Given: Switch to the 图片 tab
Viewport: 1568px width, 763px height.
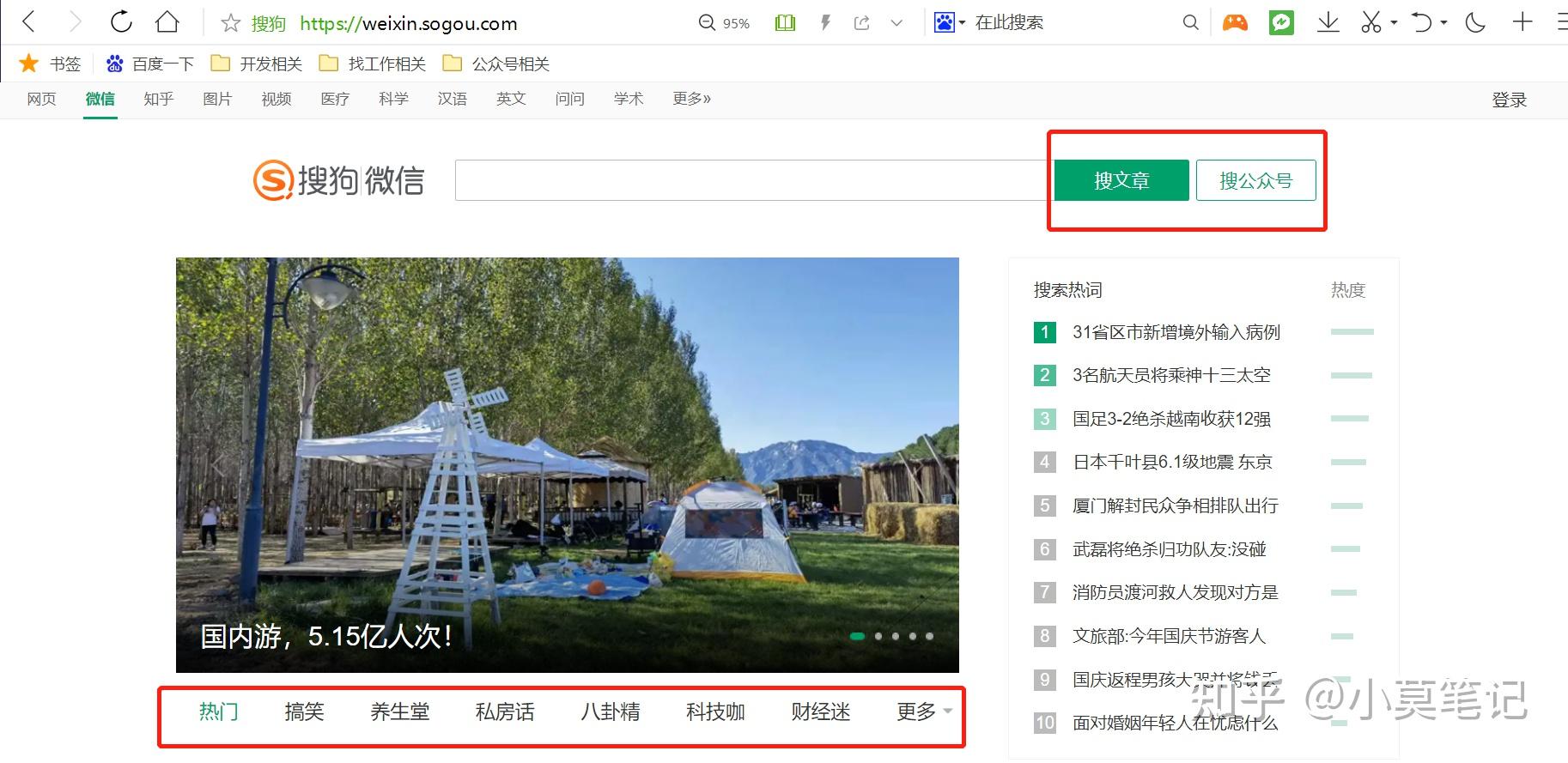Looking at the screenshot, I should point(217,100).
